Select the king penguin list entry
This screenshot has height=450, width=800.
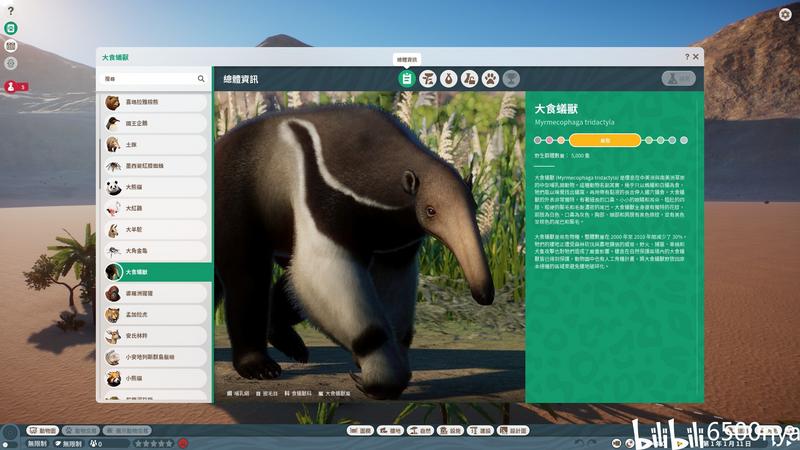(156, 123)
